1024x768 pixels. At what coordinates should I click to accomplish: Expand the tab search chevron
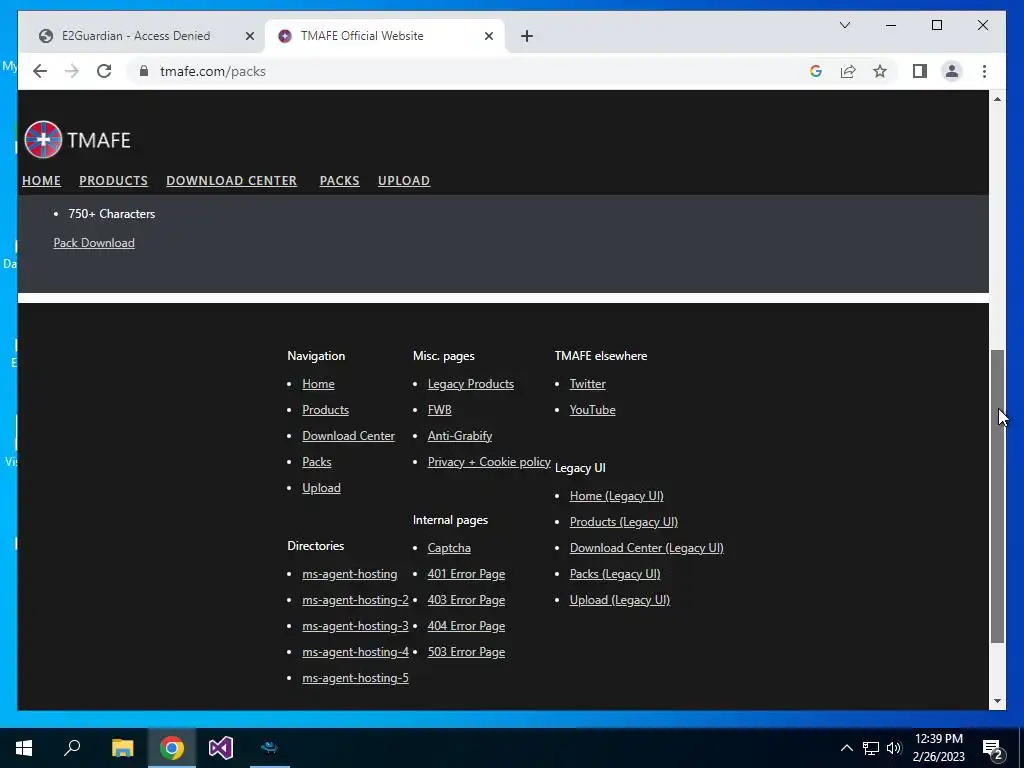pyautogui.click(x=844, y=25)
